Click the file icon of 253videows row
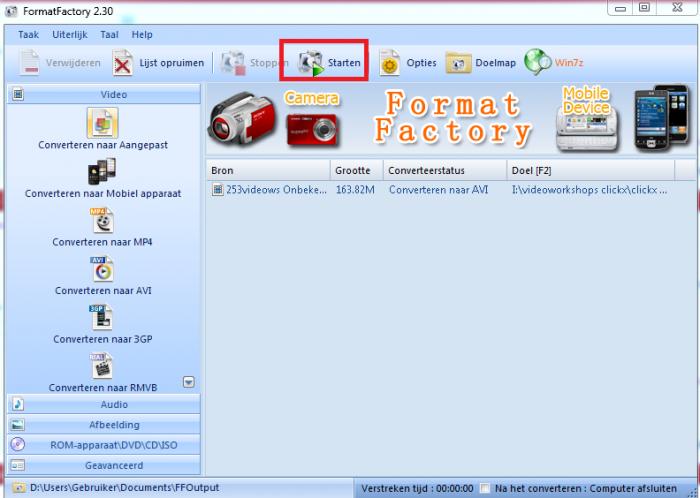Screen dimensions: 700x498 point(217,190)
